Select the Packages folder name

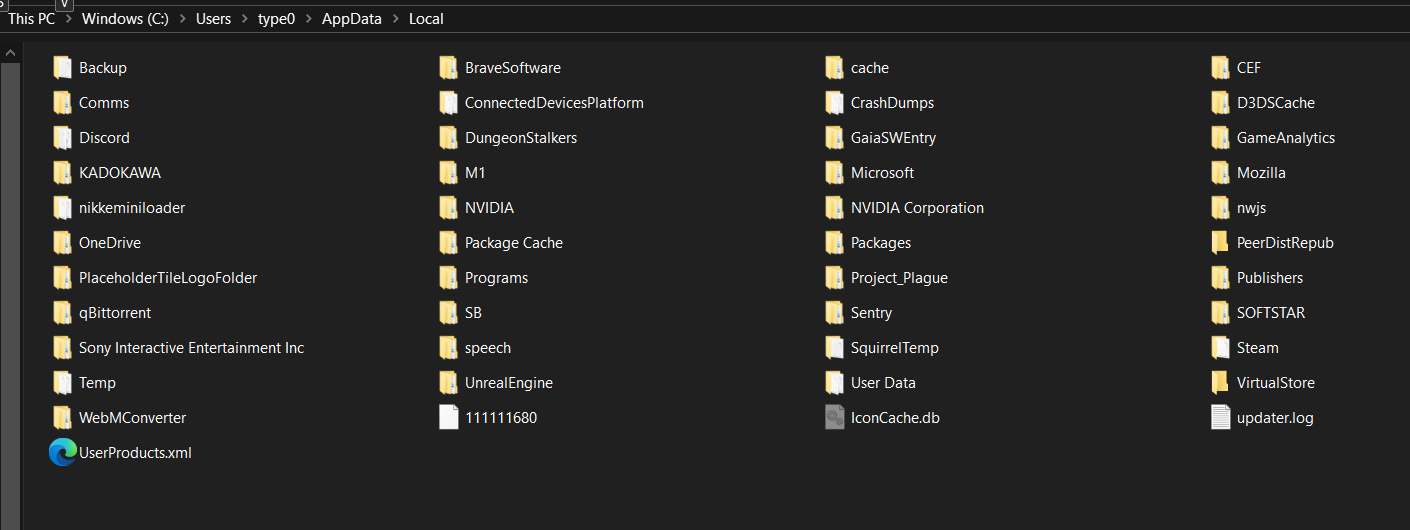click(881, 243)
